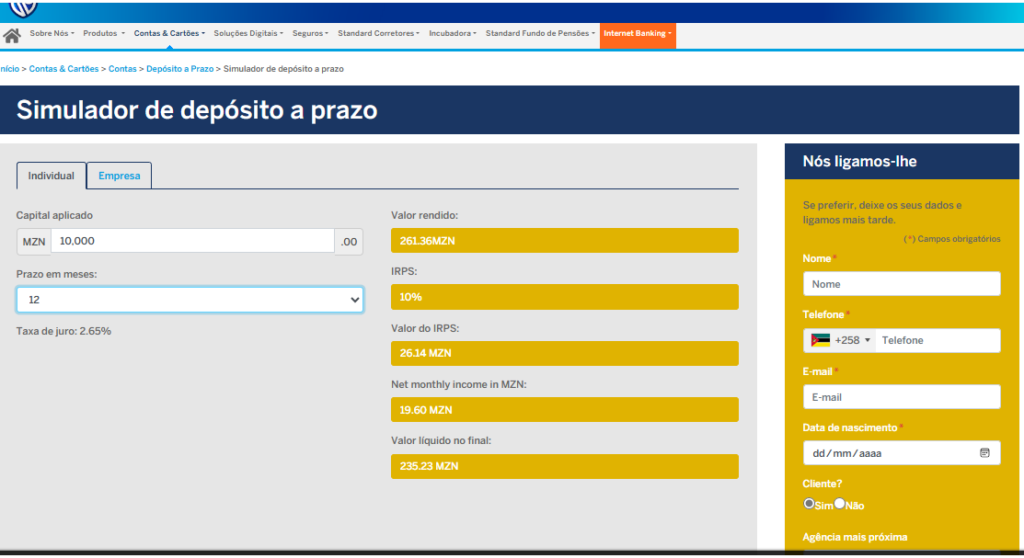The image size is (1024, 558).
Task: Click the Simulador de depósito a prazo title
Action: pos(197,110)
